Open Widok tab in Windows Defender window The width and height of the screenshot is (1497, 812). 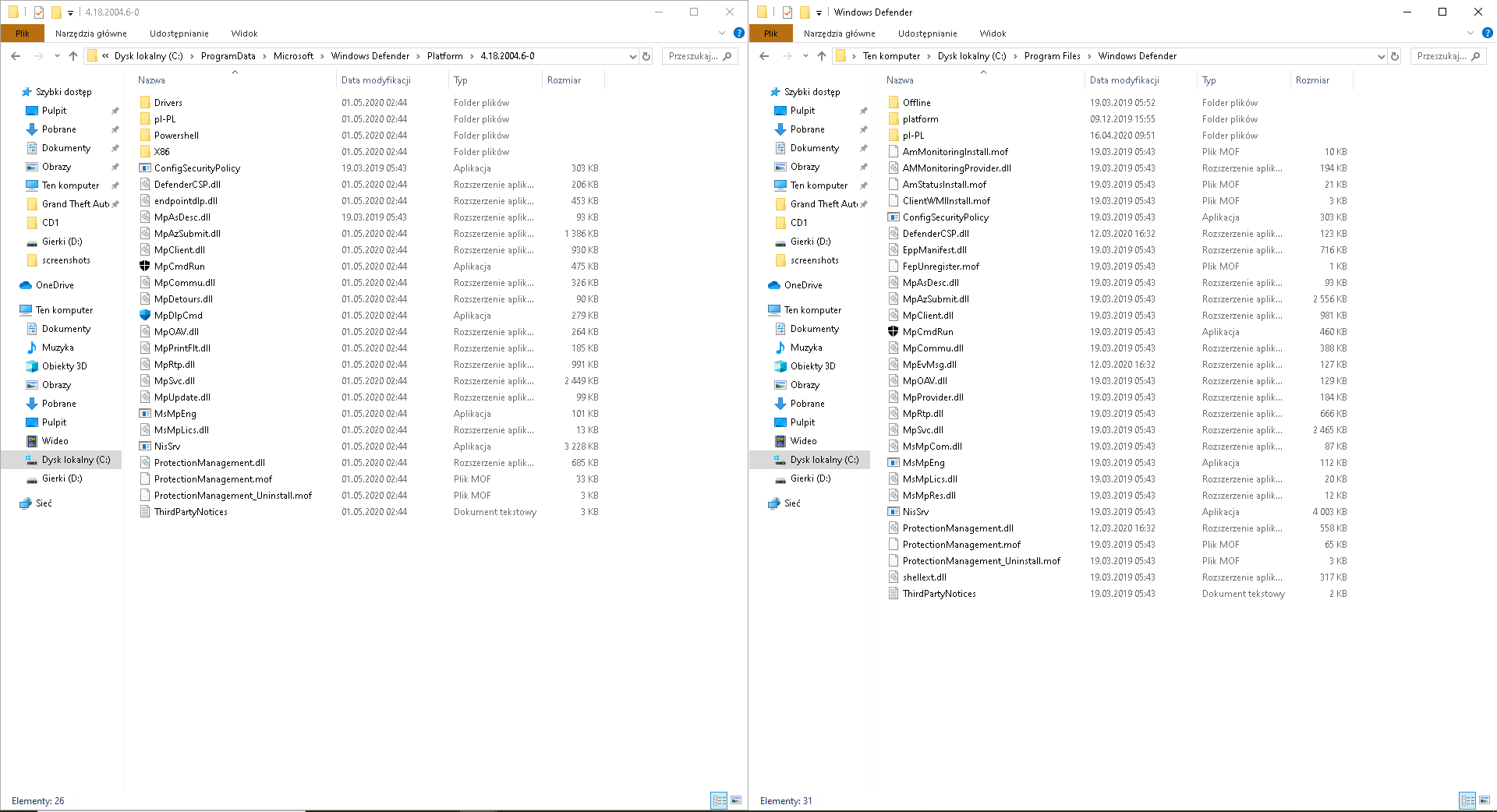(x=993, y=34)
